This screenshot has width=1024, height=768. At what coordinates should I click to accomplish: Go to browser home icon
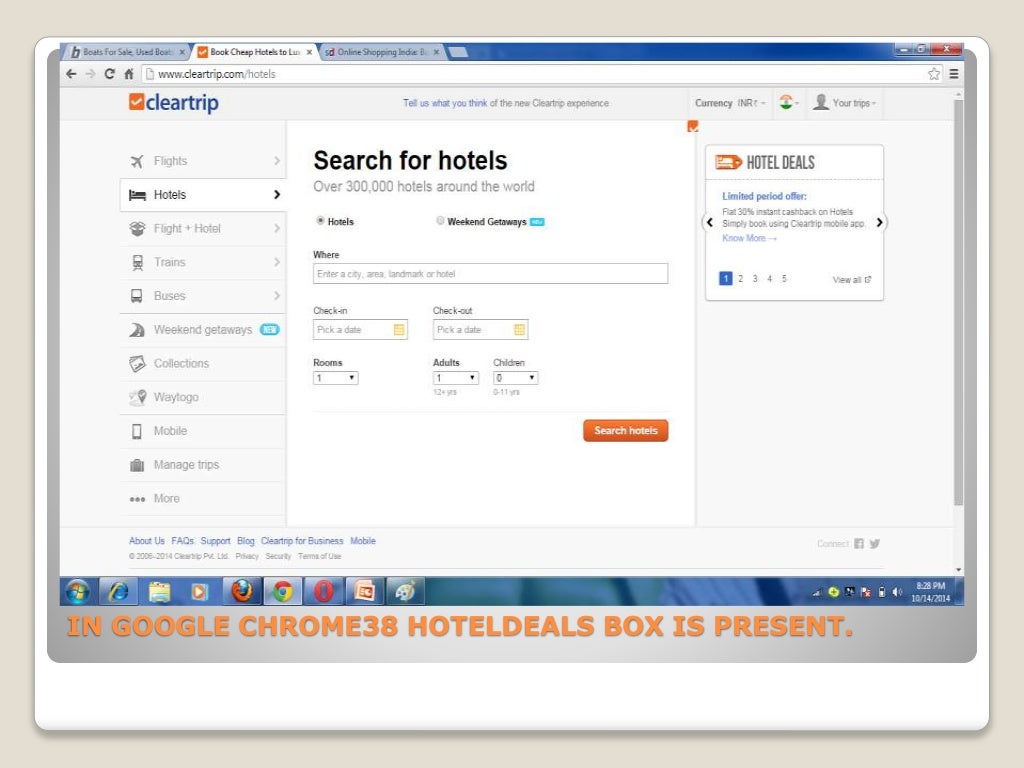(x=129, y=74)
